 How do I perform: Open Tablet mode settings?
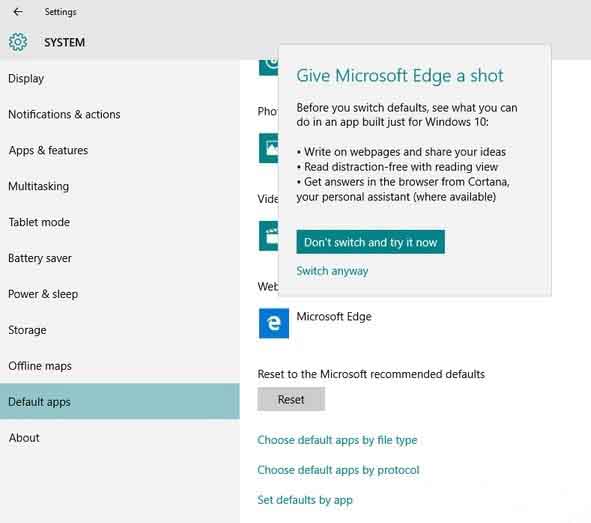pyautogui.click(x=119, y=222)
